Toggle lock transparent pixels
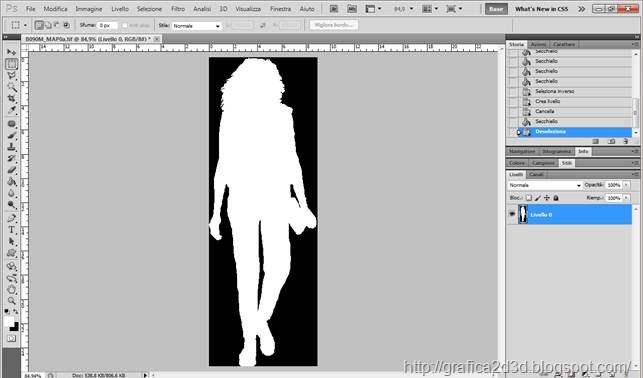Image resolution: width=643 pixels, height=378 pixels. tap(529, 198)
